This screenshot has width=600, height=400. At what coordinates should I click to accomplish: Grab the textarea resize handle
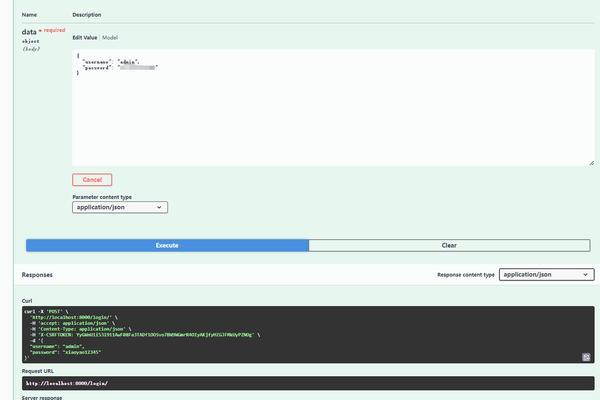point(592,163)
